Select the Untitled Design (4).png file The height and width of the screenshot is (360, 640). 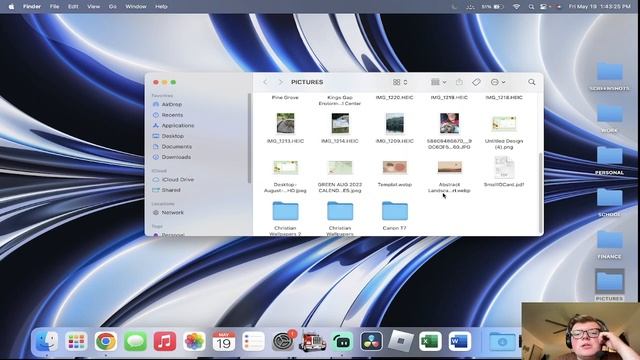pyautogui.click(x=504, y=124)
